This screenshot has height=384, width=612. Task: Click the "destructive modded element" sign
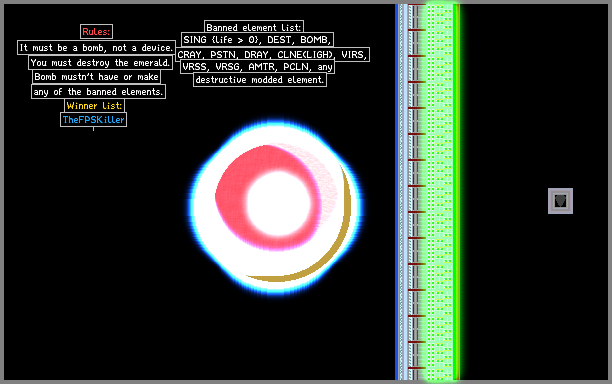pos(260,80)
